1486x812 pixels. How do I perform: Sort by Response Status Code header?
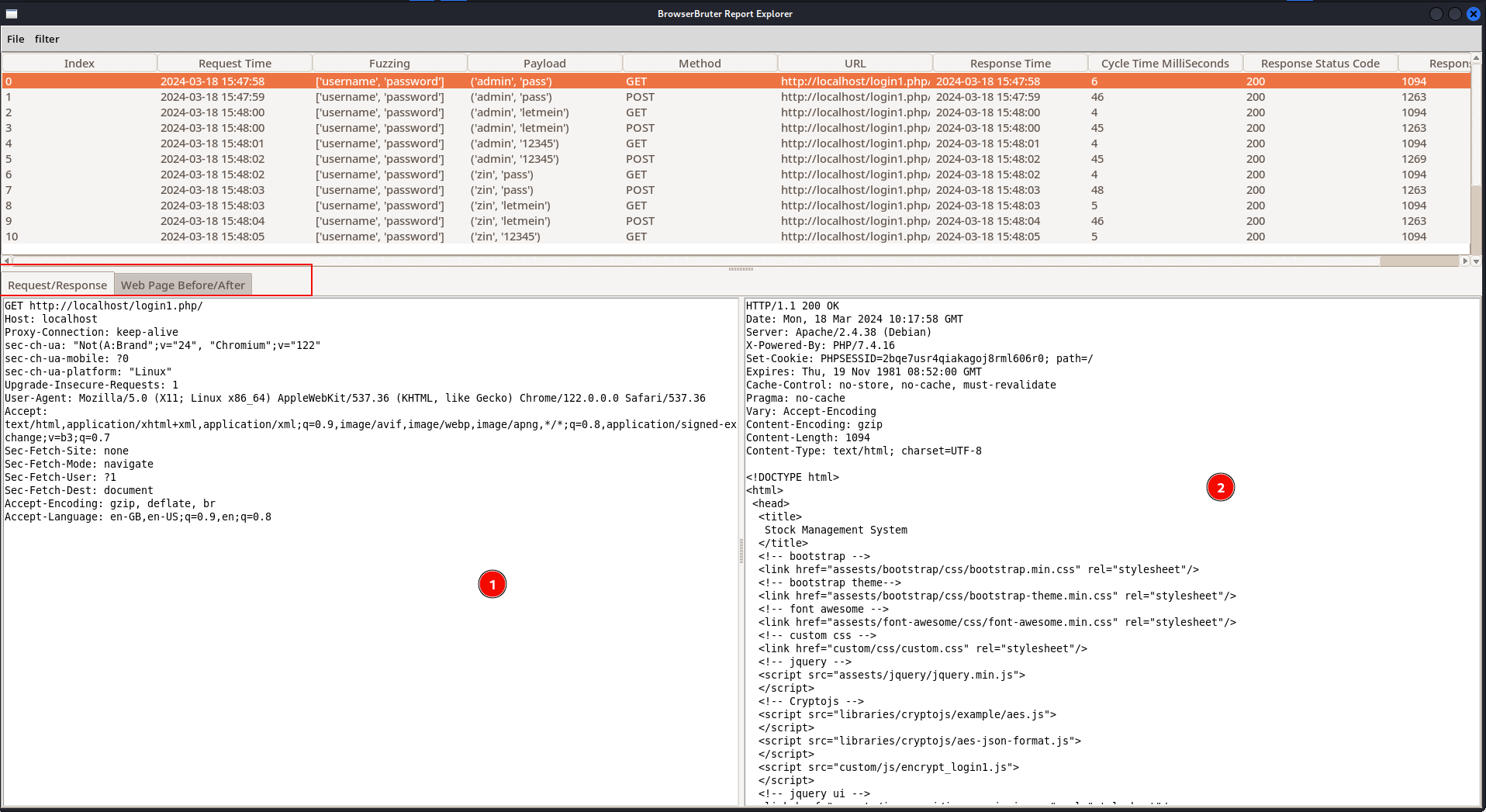pos(1320,63)
